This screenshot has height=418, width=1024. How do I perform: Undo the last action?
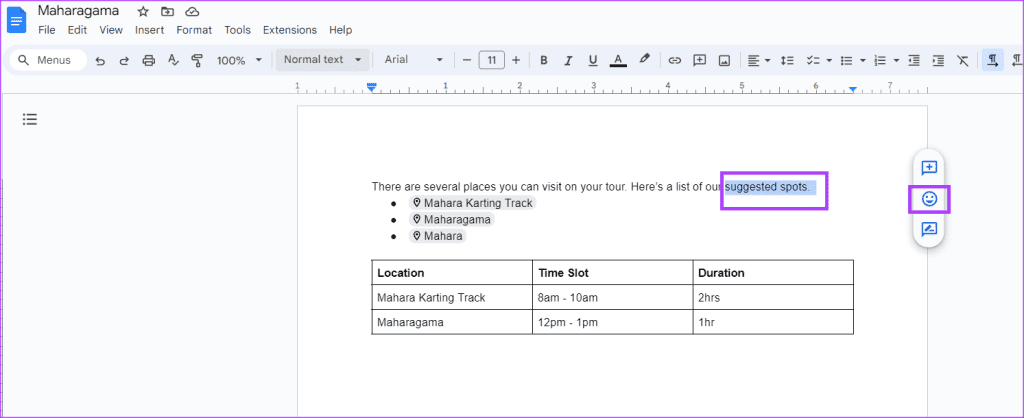[x=100, y=61]
